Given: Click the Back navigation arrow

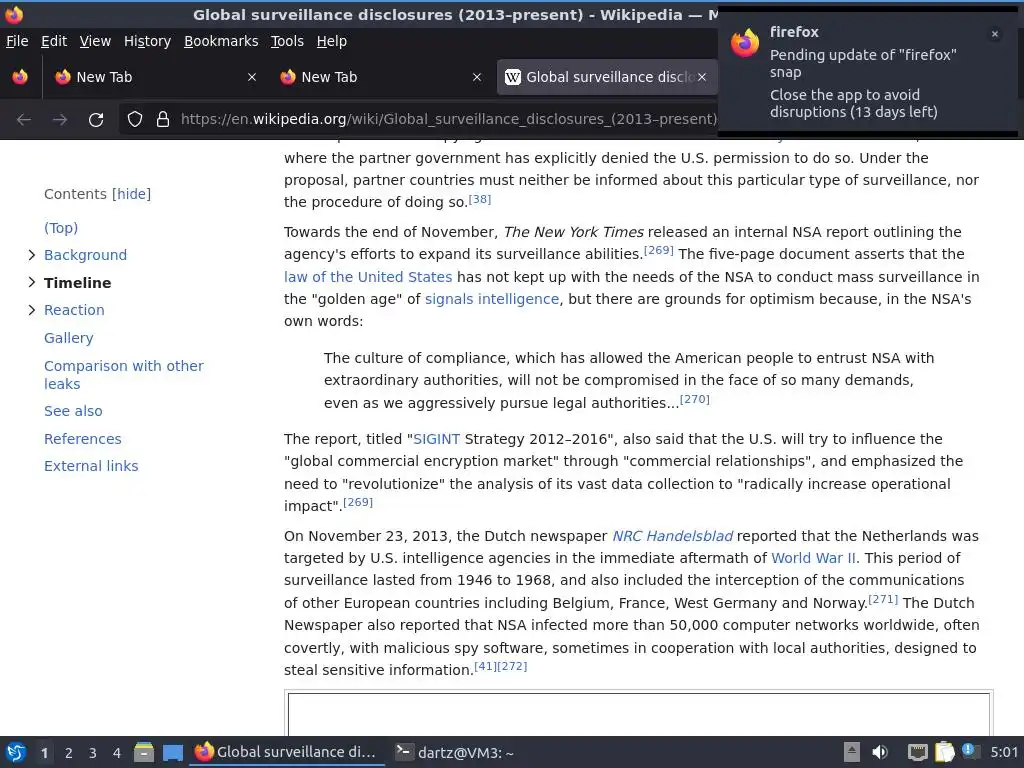Looking at the screenshot, I should coord(24,120).
